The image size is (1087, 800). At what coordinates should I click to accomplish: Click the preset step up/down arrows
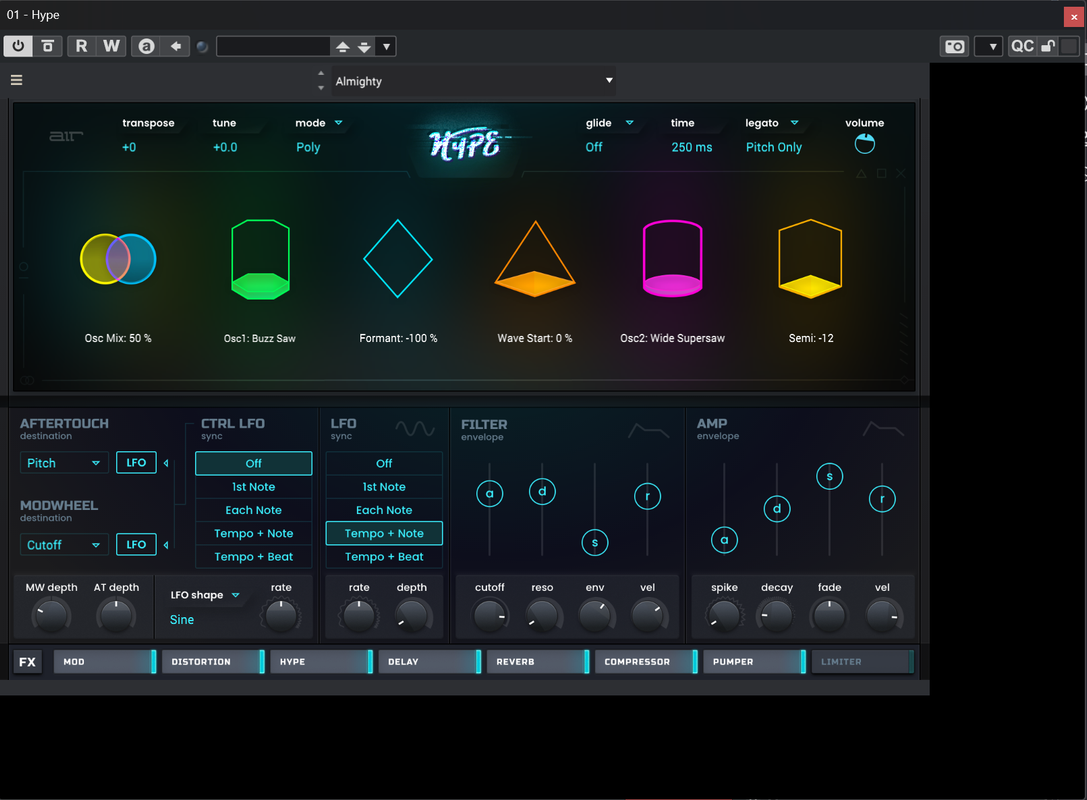click(x=321, y=80)
